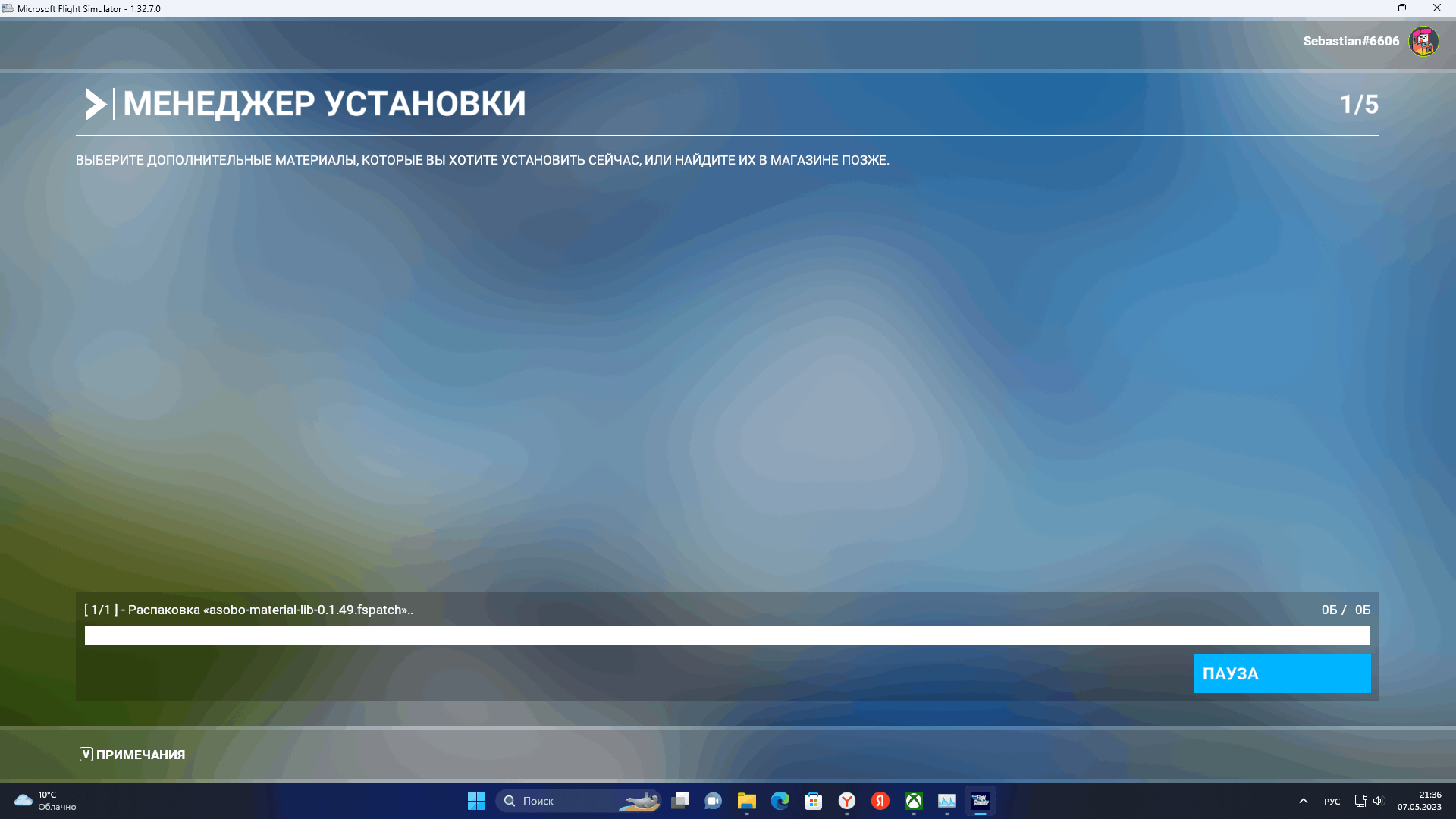Screen dimensions: 1456x819
Task: Click the taskbar weather/cloud icon
Action: coord(22,800)
